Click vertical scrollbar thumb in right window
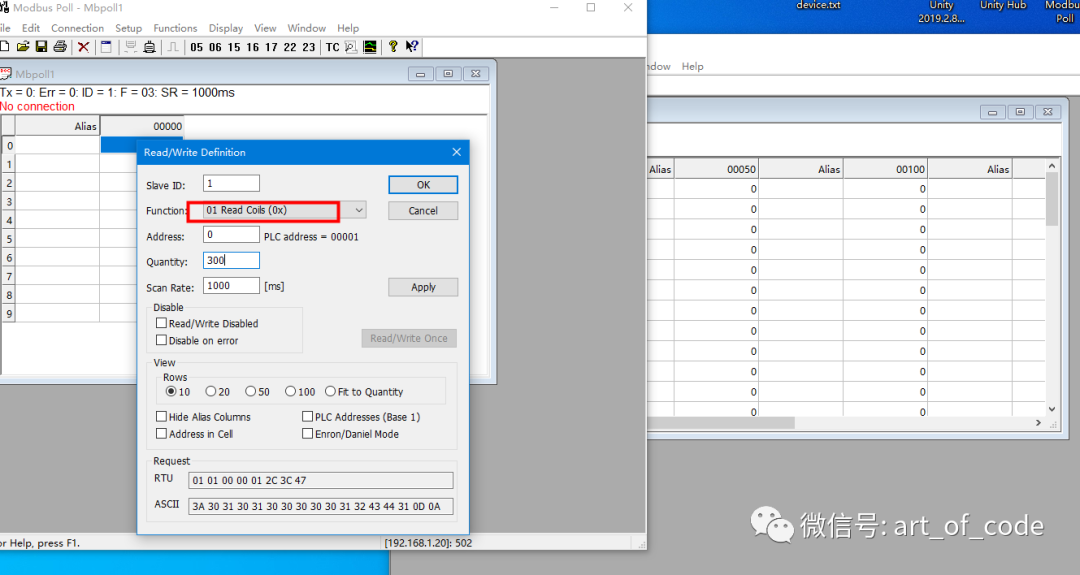This screenshot has width=1080, height=575. (x=1052, y=200)
